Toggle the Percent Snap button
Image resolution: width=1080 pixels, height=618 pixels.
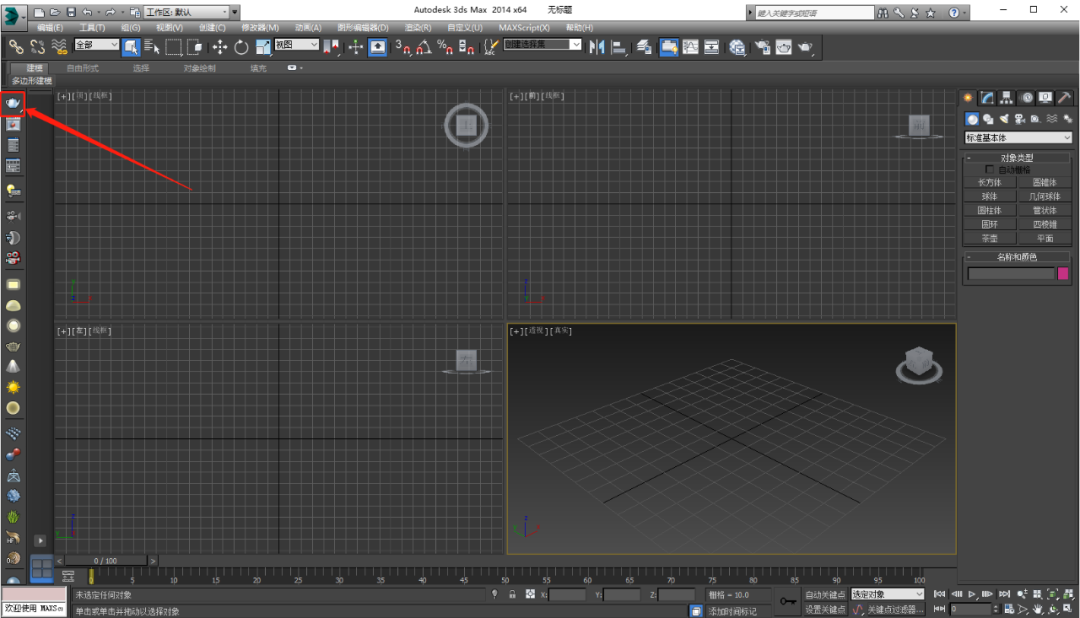pyautogui.click(x=445, y=47)
